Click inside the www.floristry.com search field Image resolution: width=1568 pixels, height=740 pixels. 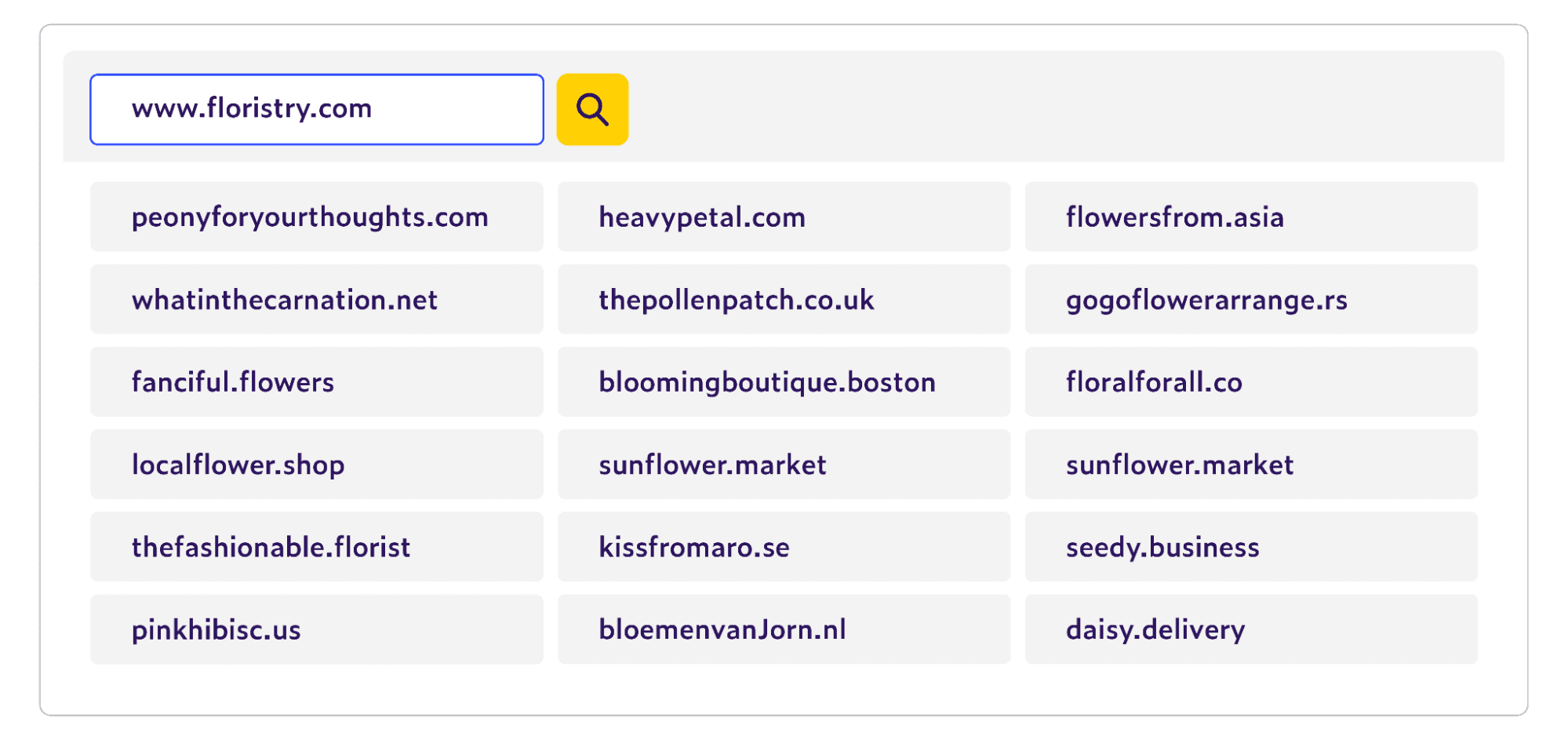317,109
